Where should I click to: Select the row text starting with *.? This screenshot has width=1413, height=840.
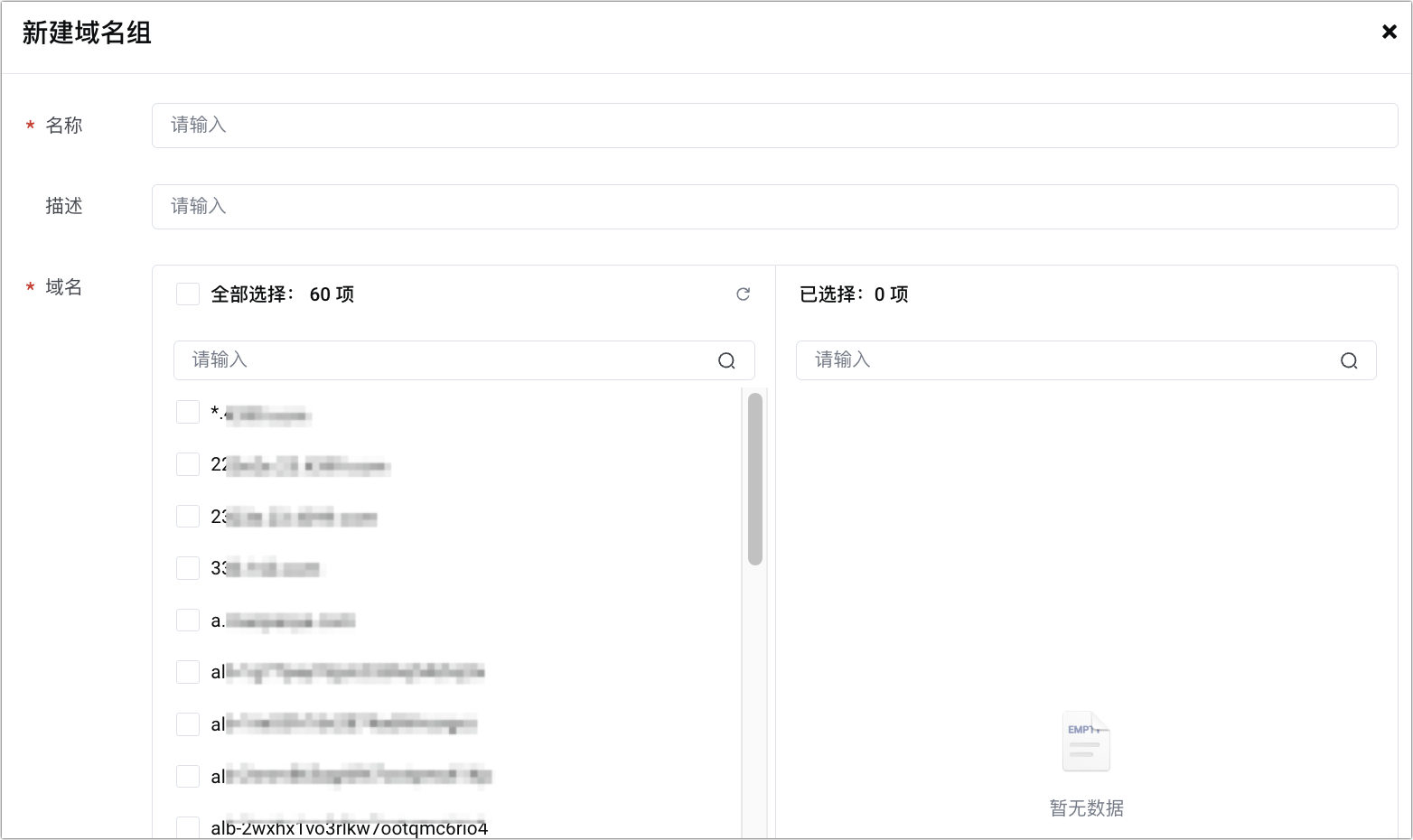(261, 415)
